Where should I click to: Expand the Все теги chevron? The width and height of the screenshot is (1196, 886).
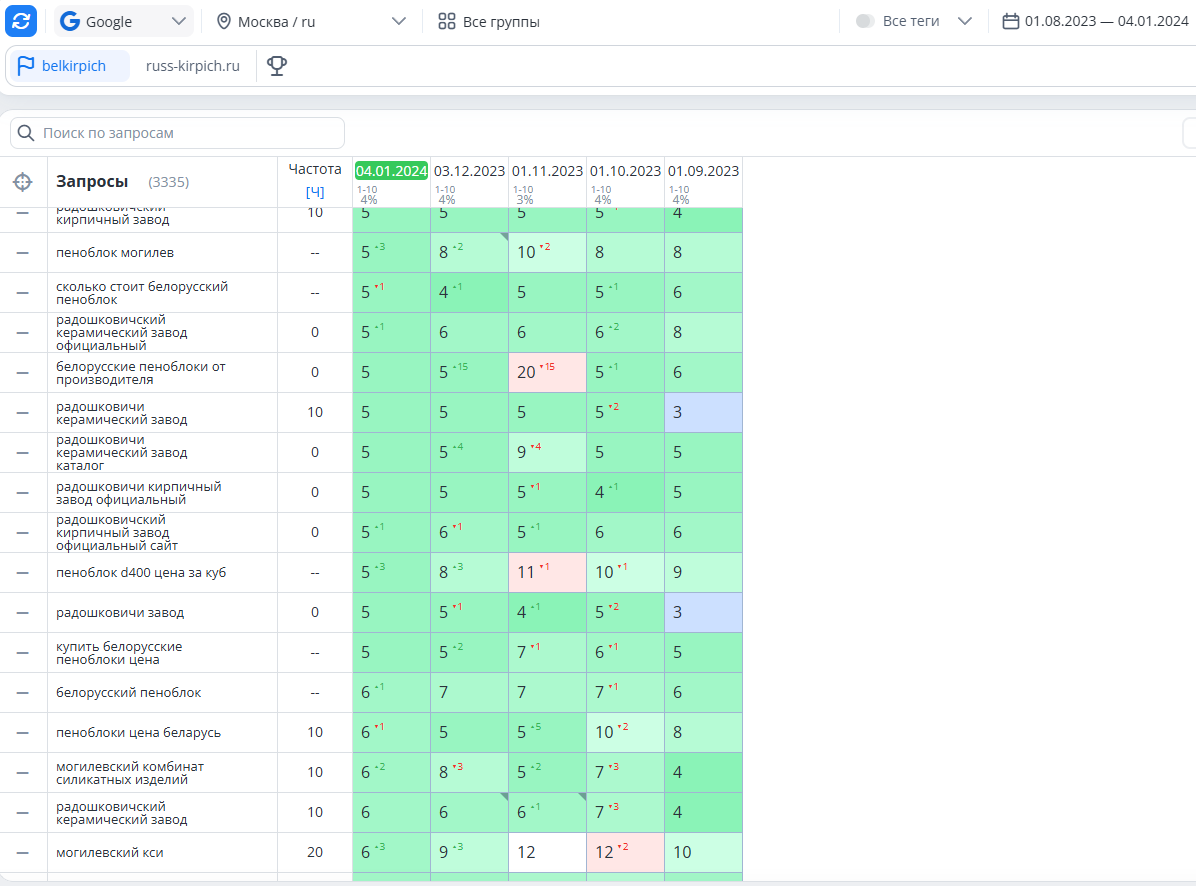[x=965, y=21]
